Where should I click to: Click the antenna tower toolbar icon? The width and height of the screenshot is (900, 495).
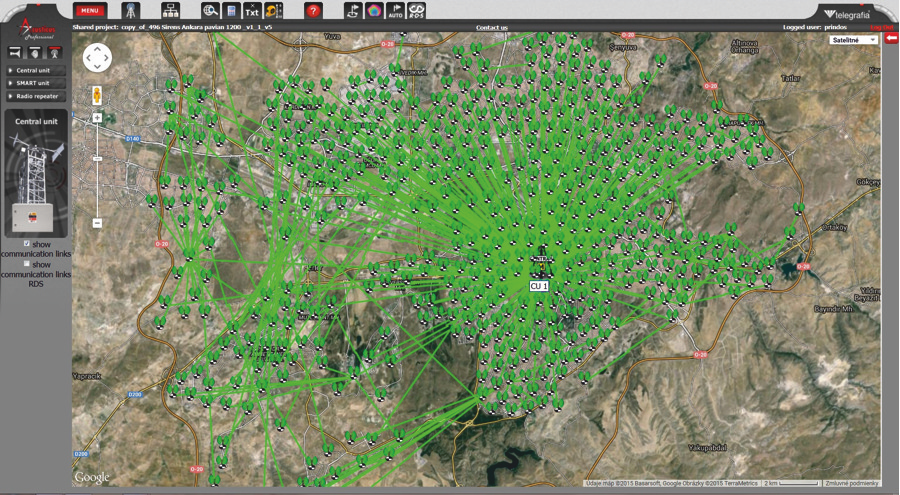coord(131,11)
